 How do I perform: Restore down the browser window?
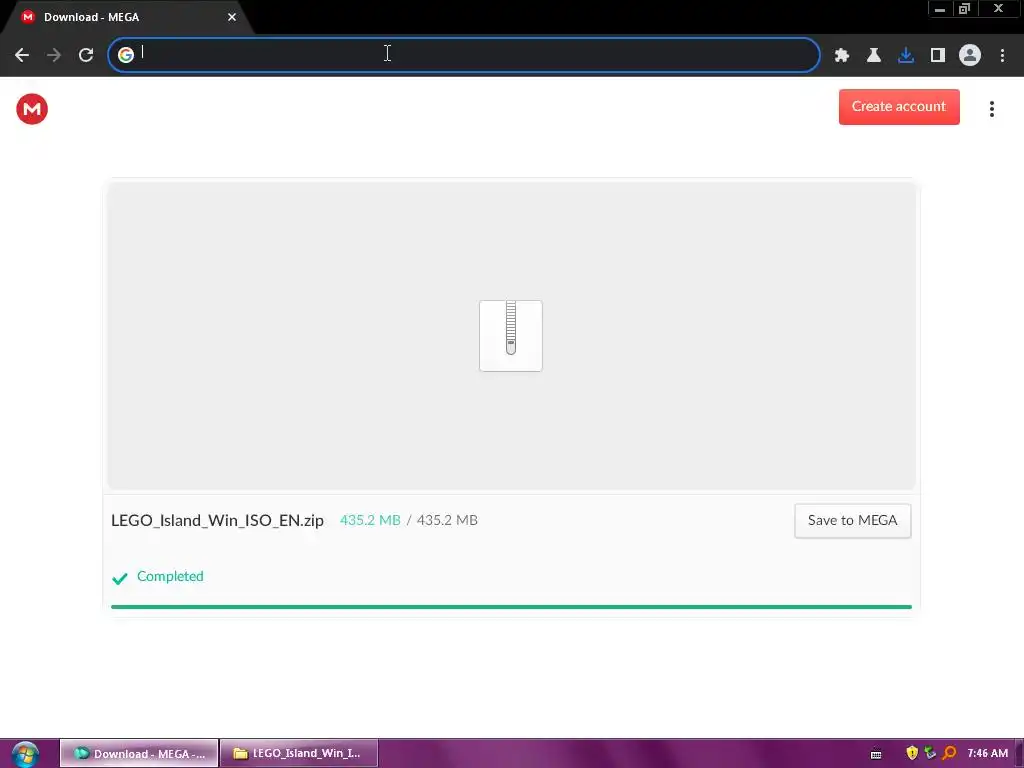pyautogui.click(x=965, y=9)
